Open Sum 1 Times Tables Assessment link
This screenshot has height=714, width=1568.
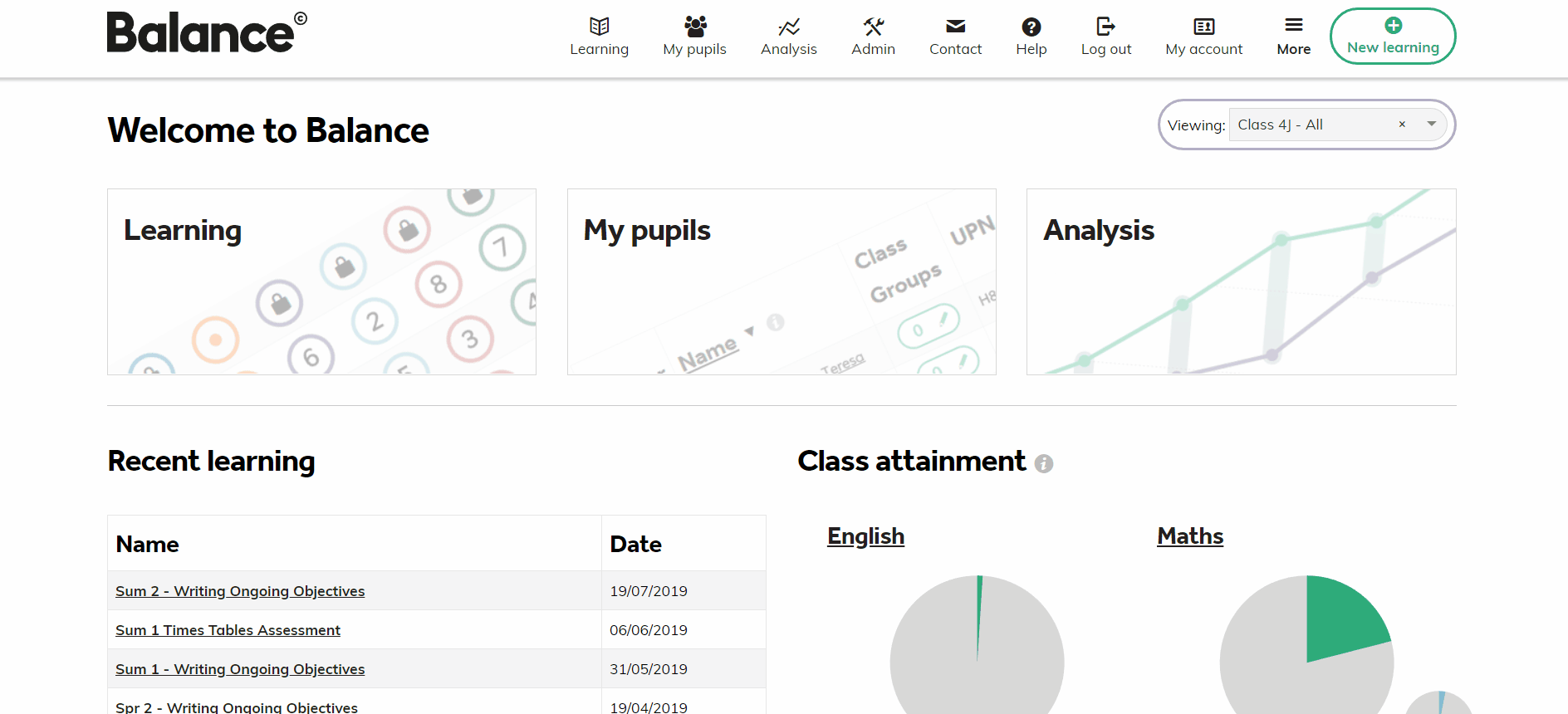(x=228, y=630)
